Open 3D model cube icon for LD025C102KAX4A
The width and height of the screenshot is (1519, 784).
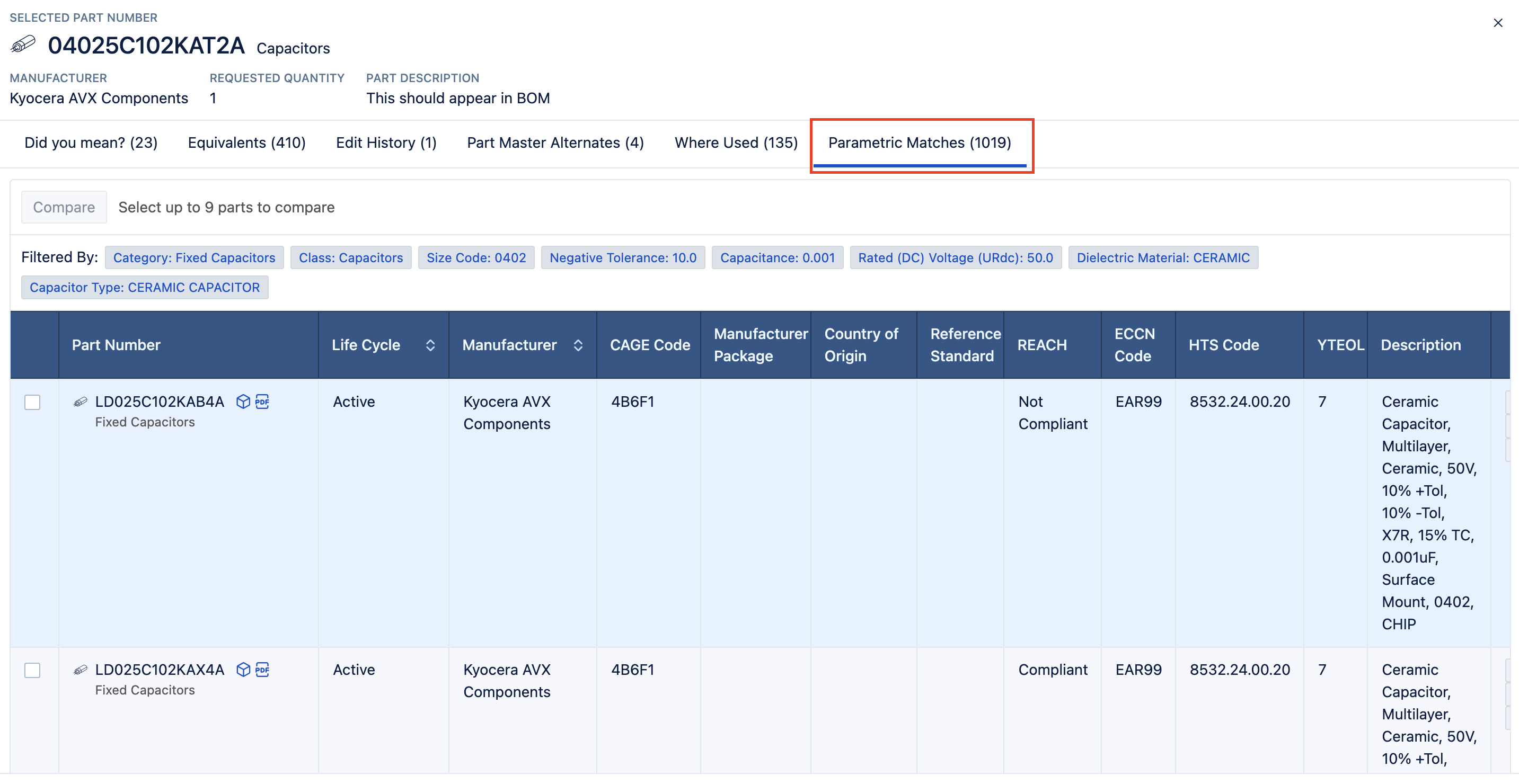pyautogui.click(x=243, y=670)
